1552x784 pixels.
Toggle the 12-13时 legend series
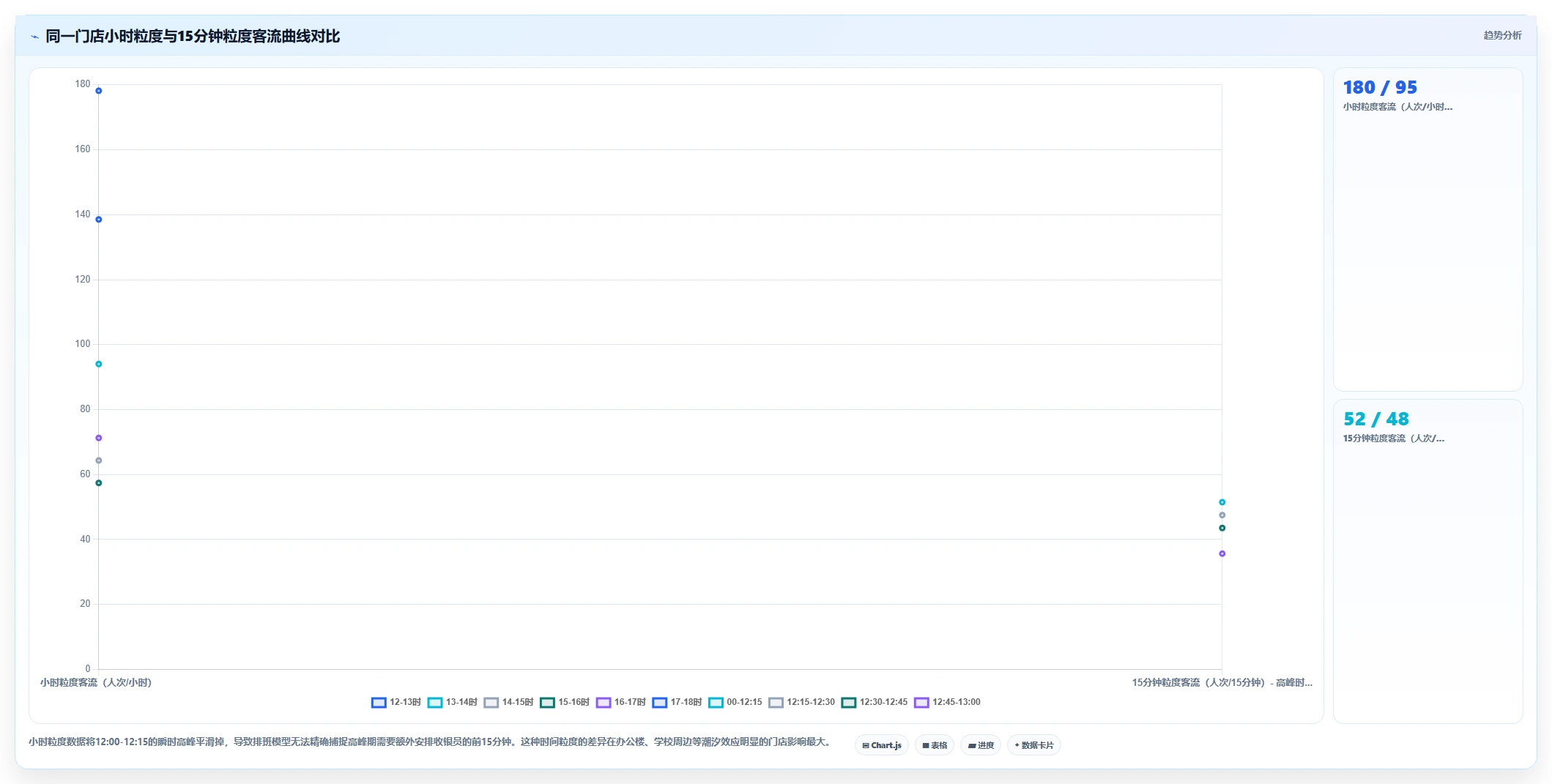[x=396, y=703]
